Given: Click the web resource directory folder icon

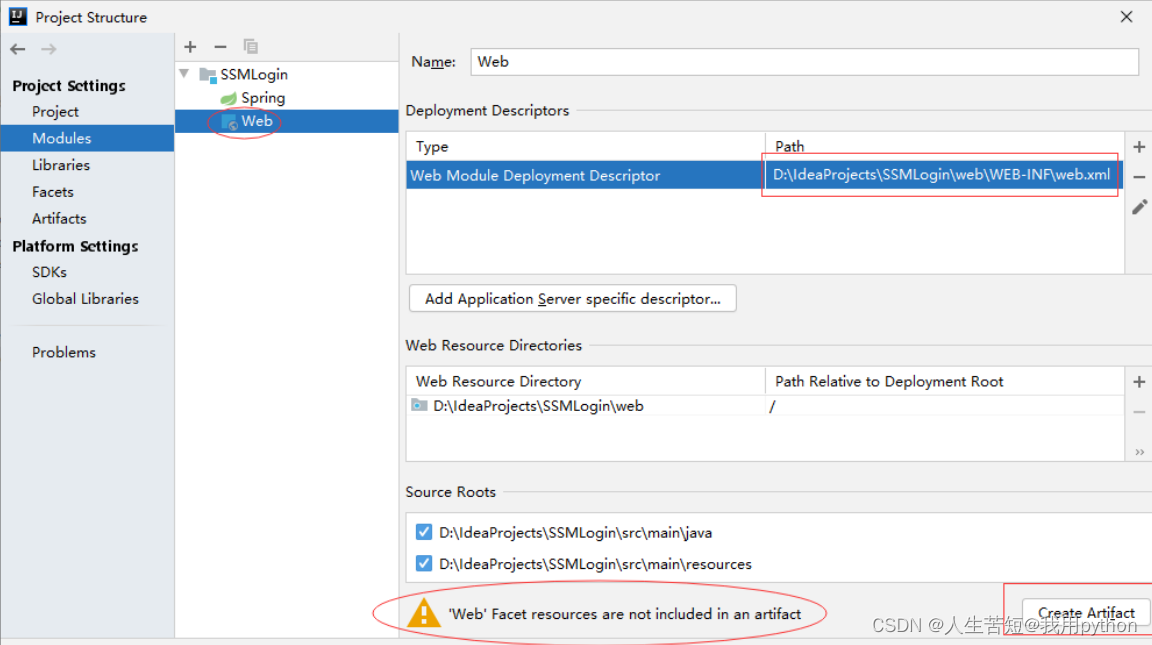Looking at the screenshot, I should pyautogui.click(x=419, y=406).
